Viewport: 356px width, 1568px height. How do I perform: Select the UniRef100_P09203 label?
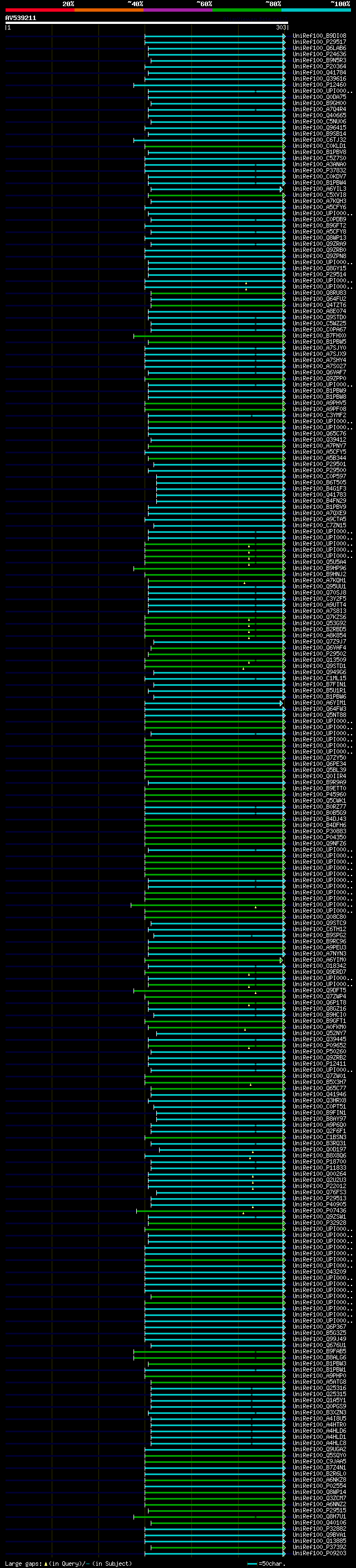coord(319,1553)
